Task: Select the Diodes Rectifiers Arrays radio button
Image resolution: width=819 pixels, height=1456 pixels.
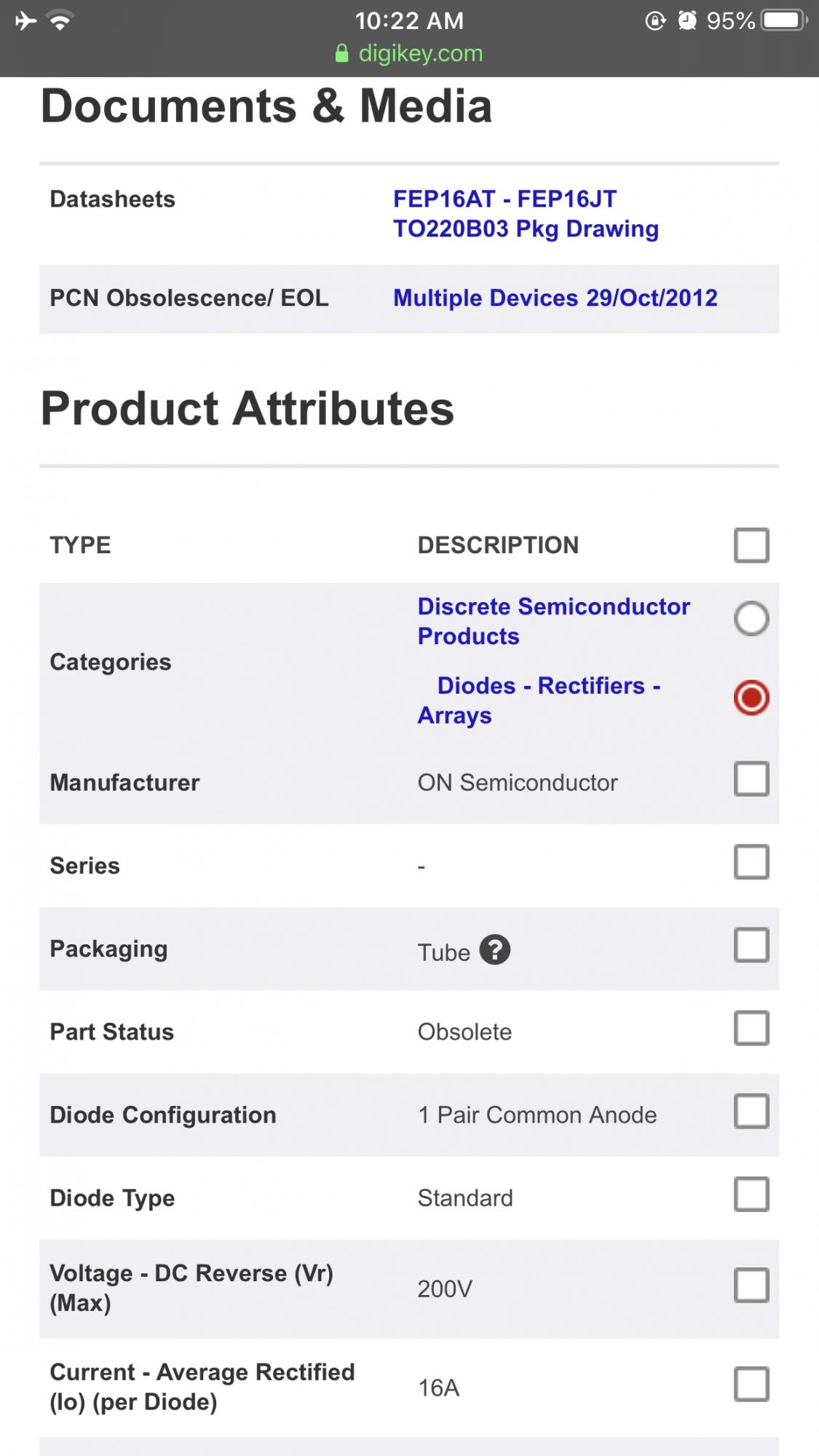Action: coord(751,697)
